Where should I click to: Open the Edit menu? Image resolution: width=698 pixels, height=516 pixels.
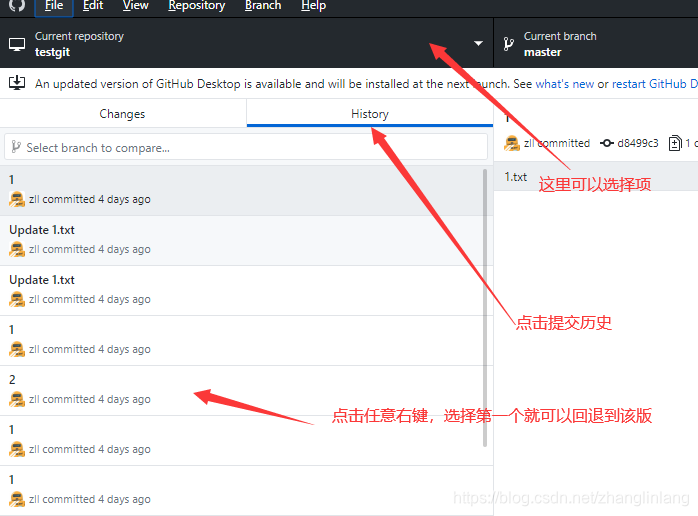93,6
